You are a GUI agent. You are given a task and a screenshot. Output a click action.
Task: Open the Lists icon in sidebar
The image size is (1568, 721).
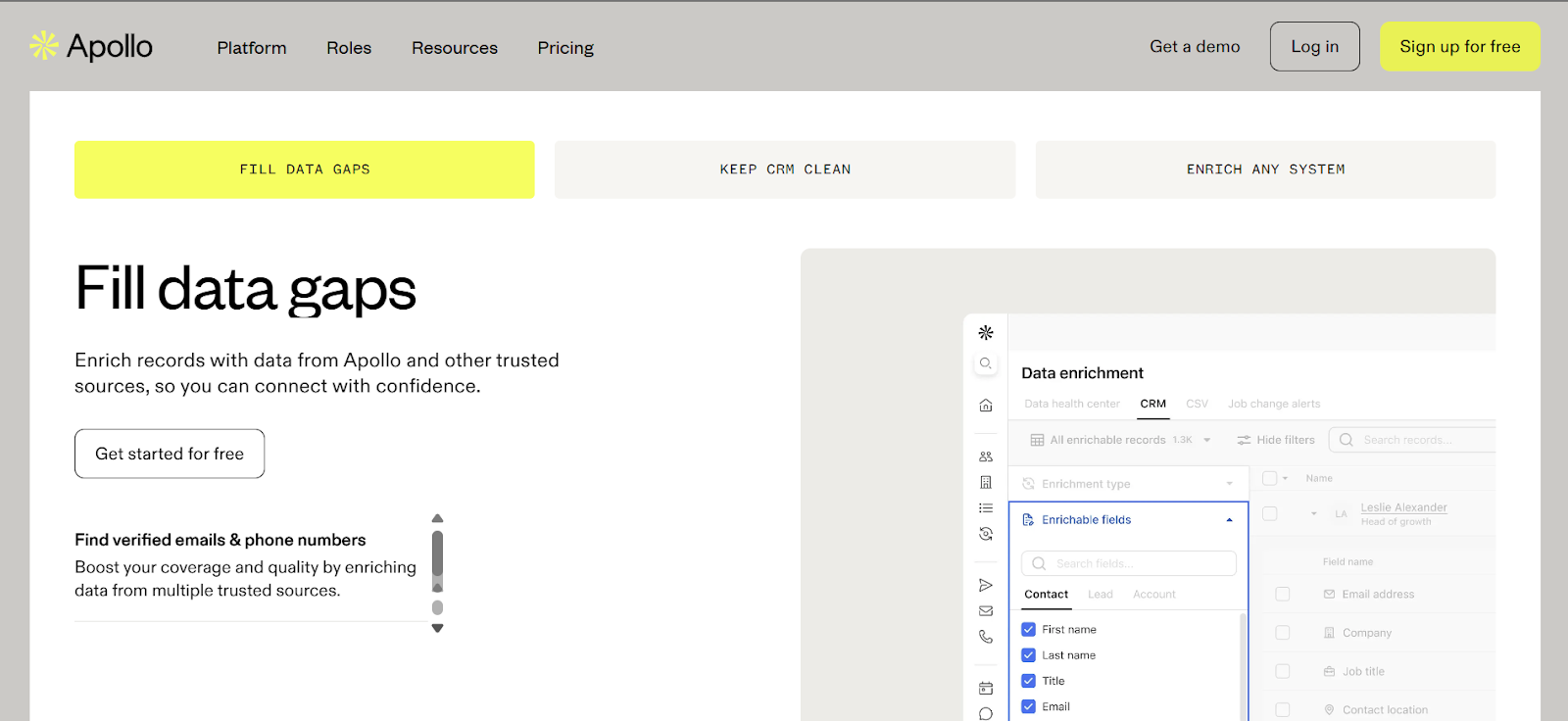coord(986,508)
